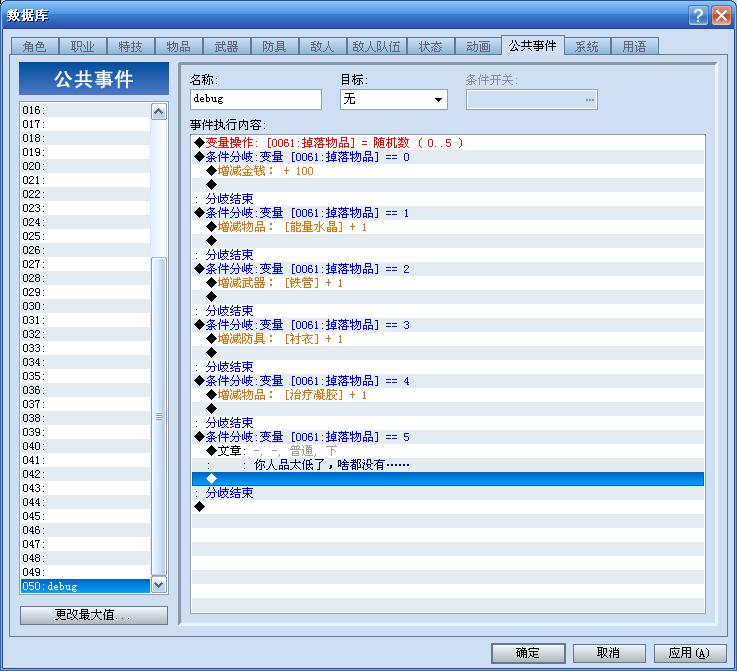Select the 条件分歧 变量 == 2 line

click(448, 269)
